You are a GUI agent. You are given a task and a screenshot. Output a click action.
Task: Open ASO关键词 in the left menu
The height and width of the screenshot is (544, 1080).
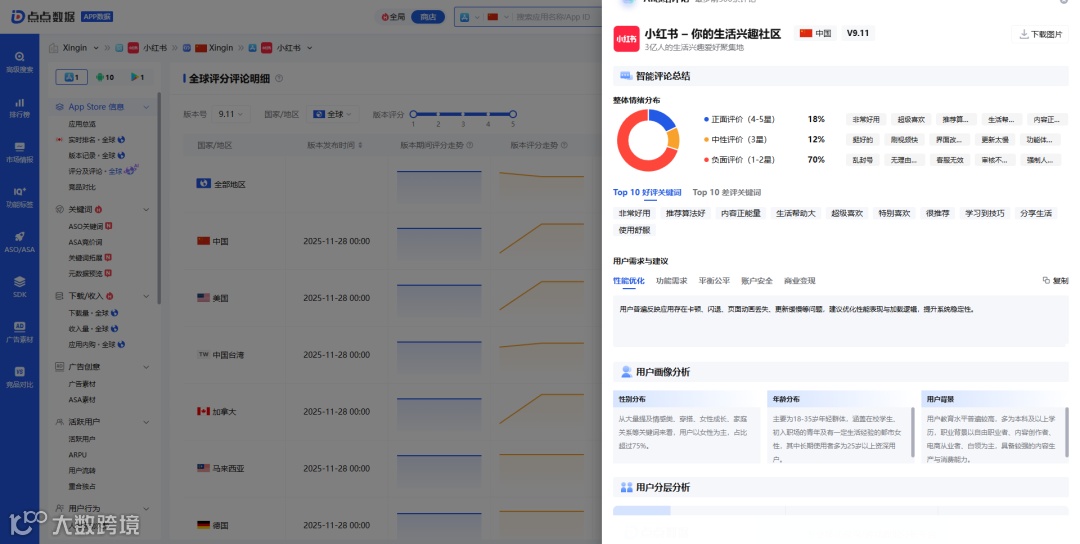90,226
